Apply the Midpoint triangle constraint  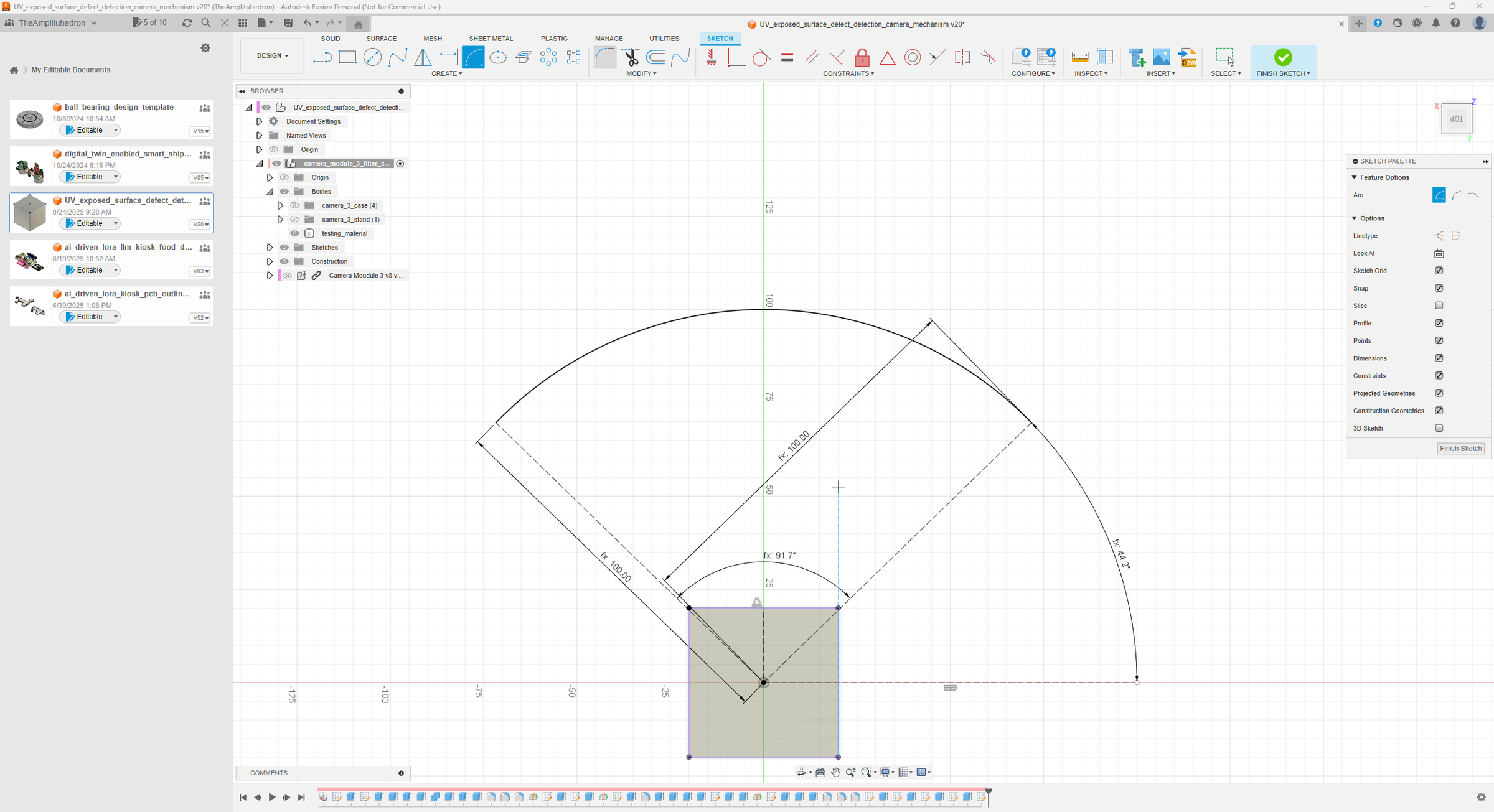coord(888,58)
